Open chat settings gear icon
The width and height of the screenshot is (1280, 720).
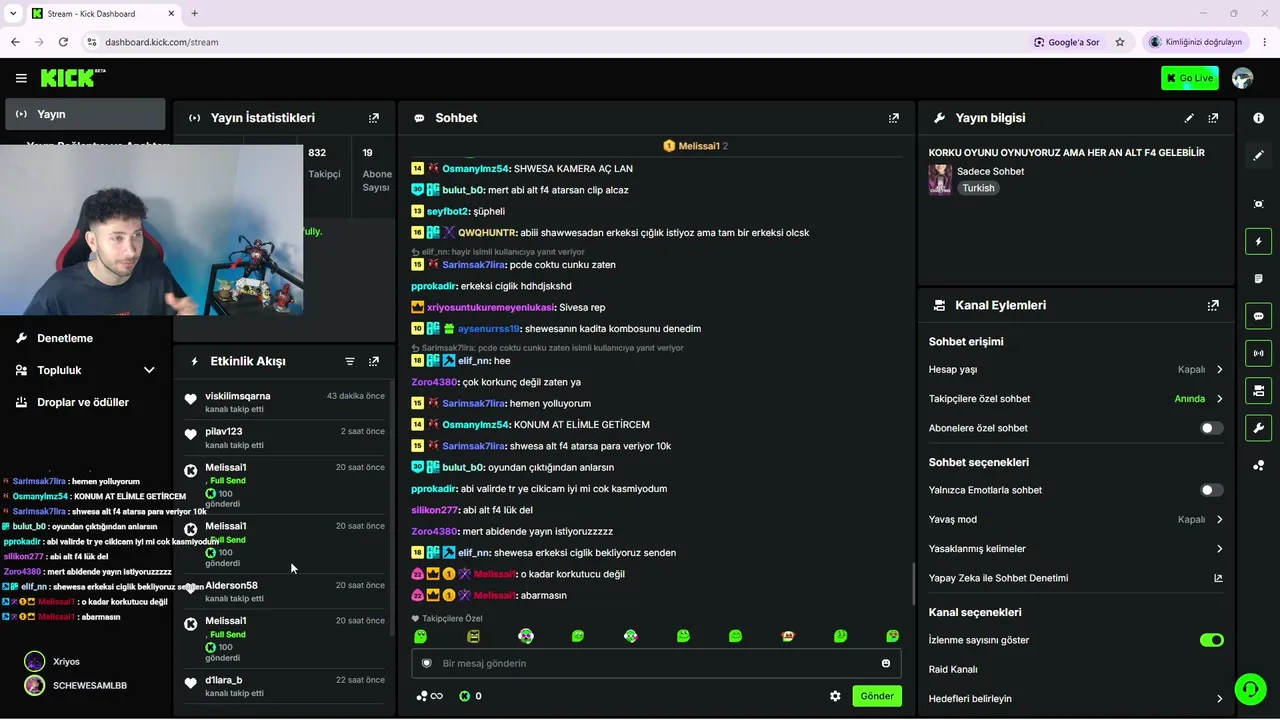coord(835,696)
